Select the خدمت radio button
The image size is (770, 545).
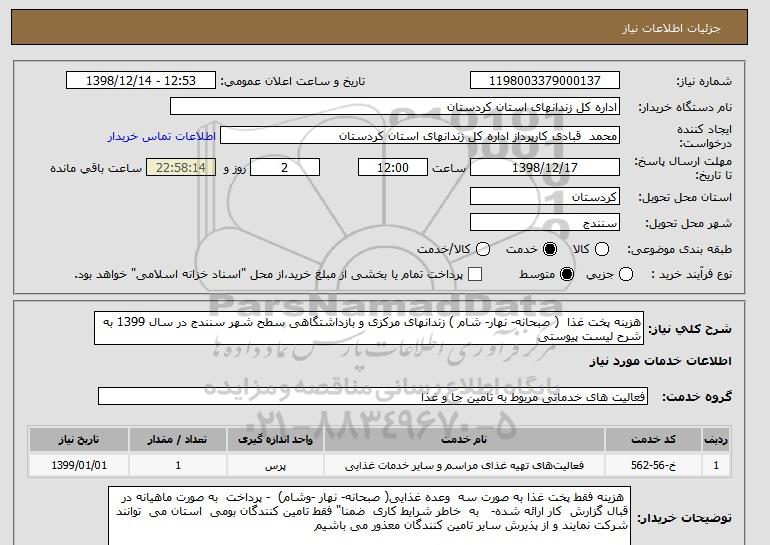[550, 249]
